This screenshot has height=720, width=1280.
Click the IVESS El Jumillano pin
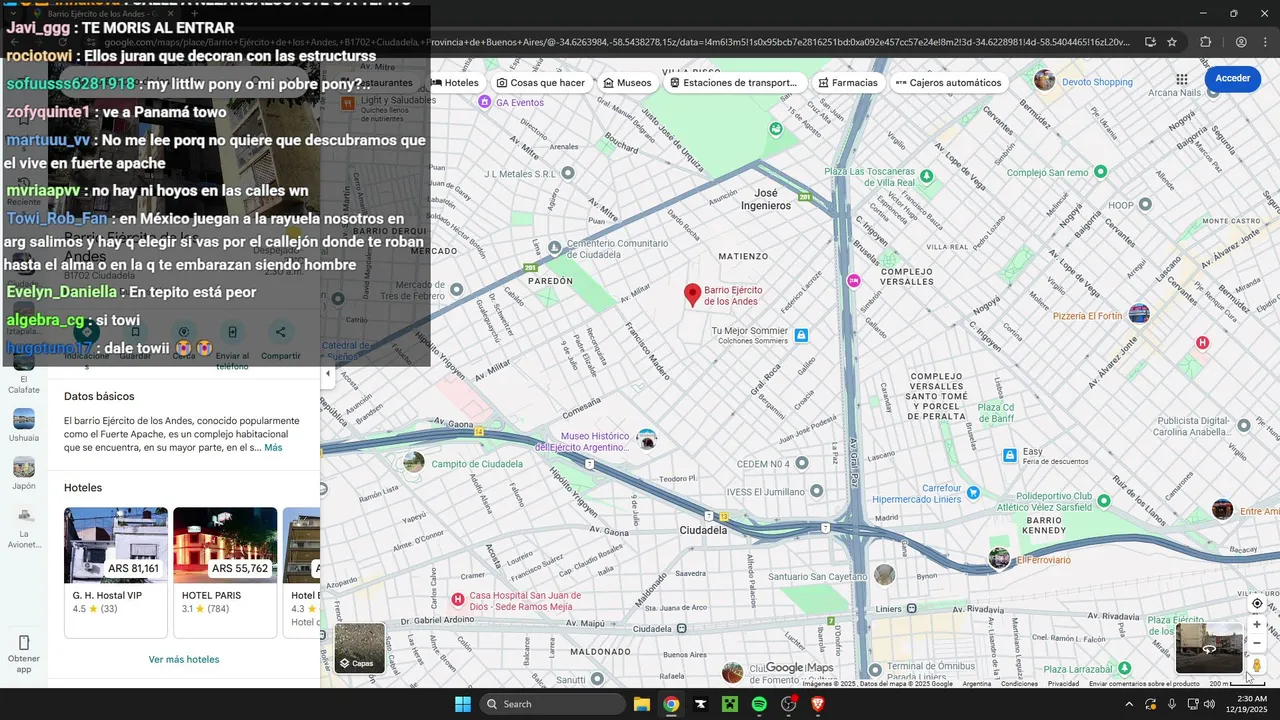point(817,491)
